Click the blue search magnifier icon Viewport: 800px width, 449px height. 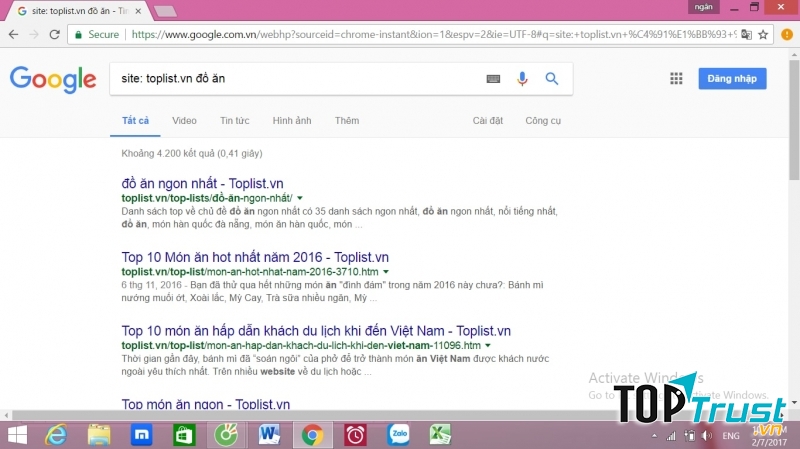pyautogui.click(x=551, y=79)
